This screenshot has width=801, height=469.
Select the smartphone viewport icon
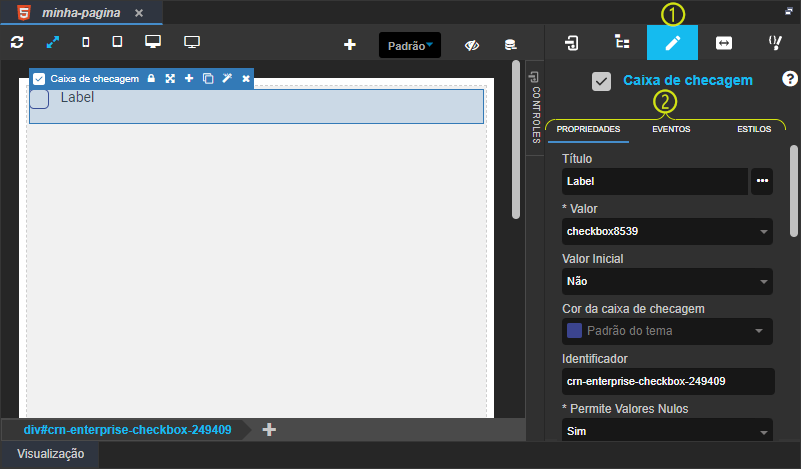coord(86,42)
